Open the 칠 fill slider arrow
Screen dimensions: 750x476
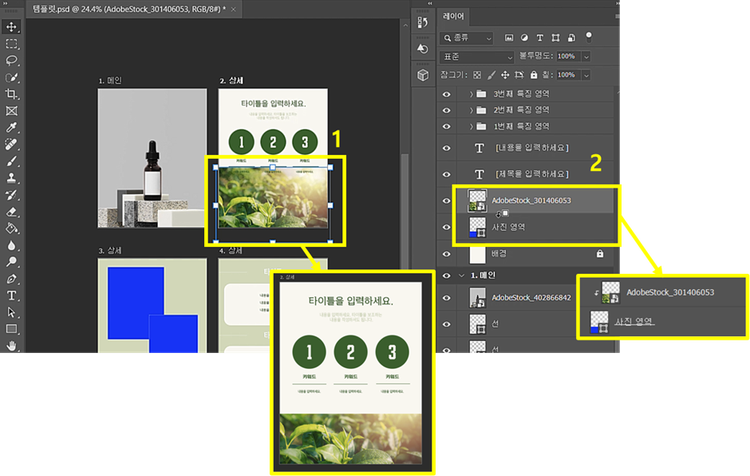pyautogui.click(x=586, y=75)
